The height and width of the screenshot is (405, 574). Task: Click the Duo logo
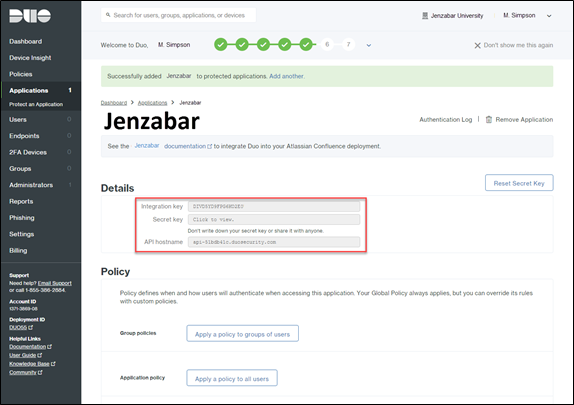(30, 16)
